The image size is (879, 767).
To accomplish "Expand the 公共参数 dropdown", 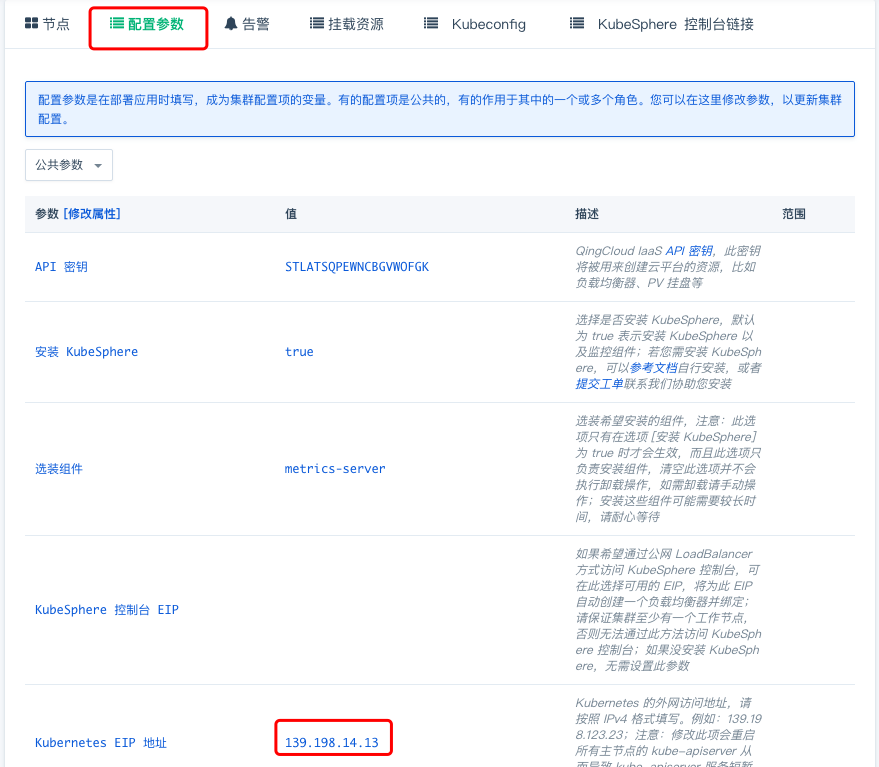I will tap(69, 165).
